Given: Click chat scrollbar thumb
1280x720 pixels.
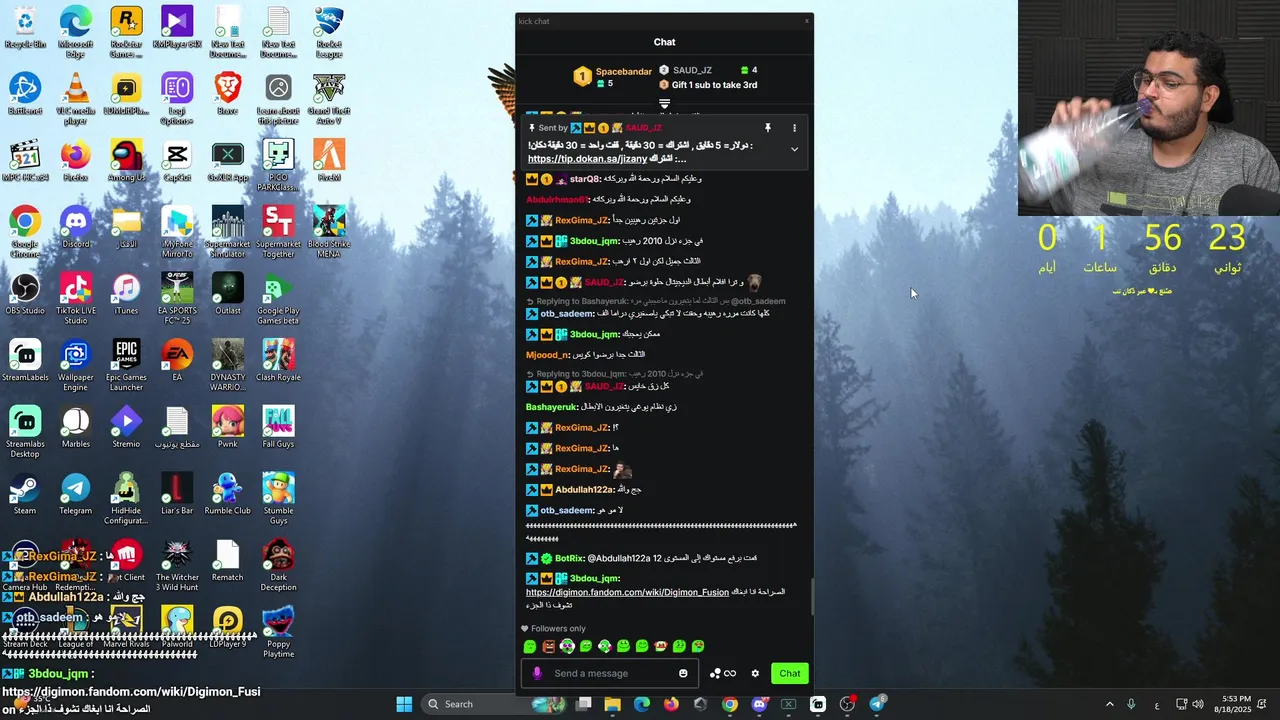Looking at the screenshot, I should (811, 597).
